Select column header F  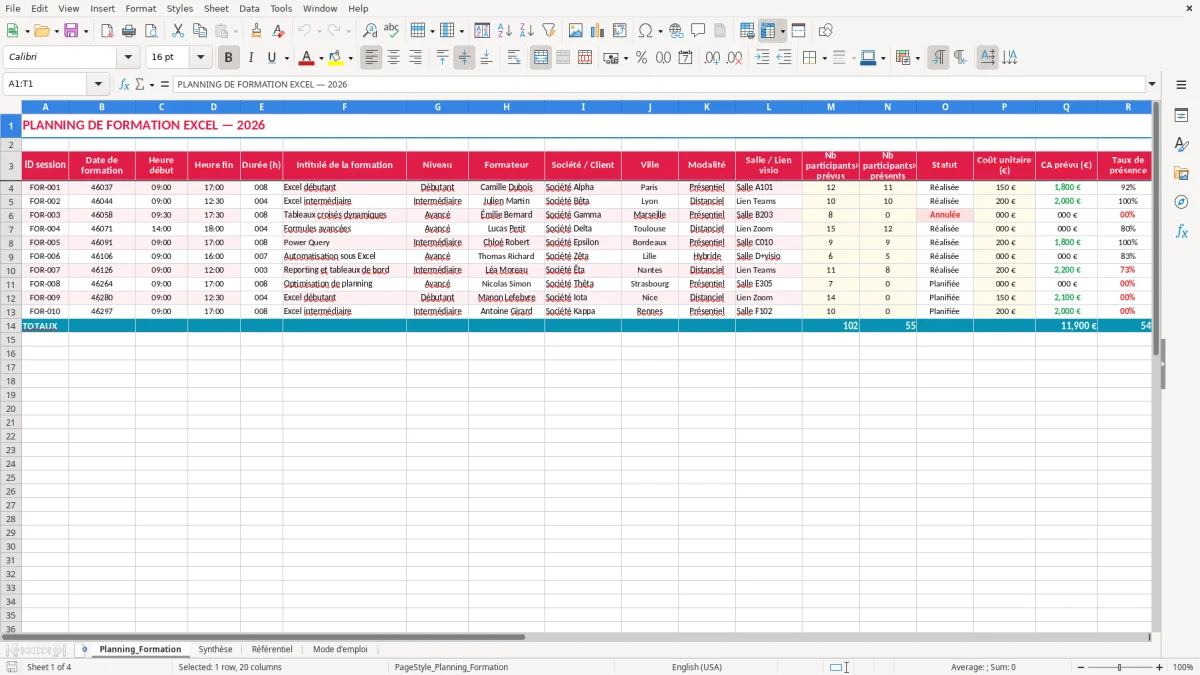[345, 106]
